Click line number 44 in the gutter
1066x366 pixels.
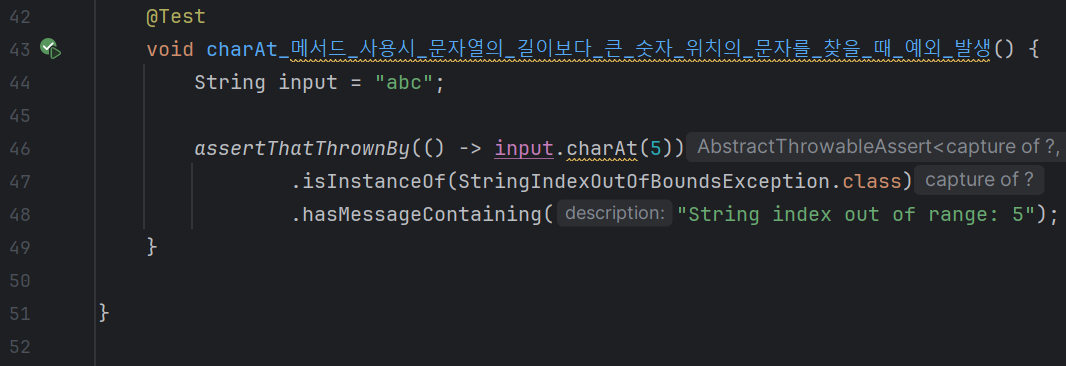pyautogui.click(x=19, y=83)
